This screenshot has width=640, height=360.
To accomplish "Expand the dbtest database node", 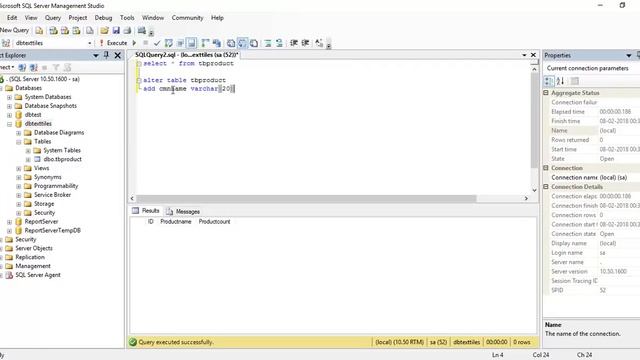I will [9, 115].
